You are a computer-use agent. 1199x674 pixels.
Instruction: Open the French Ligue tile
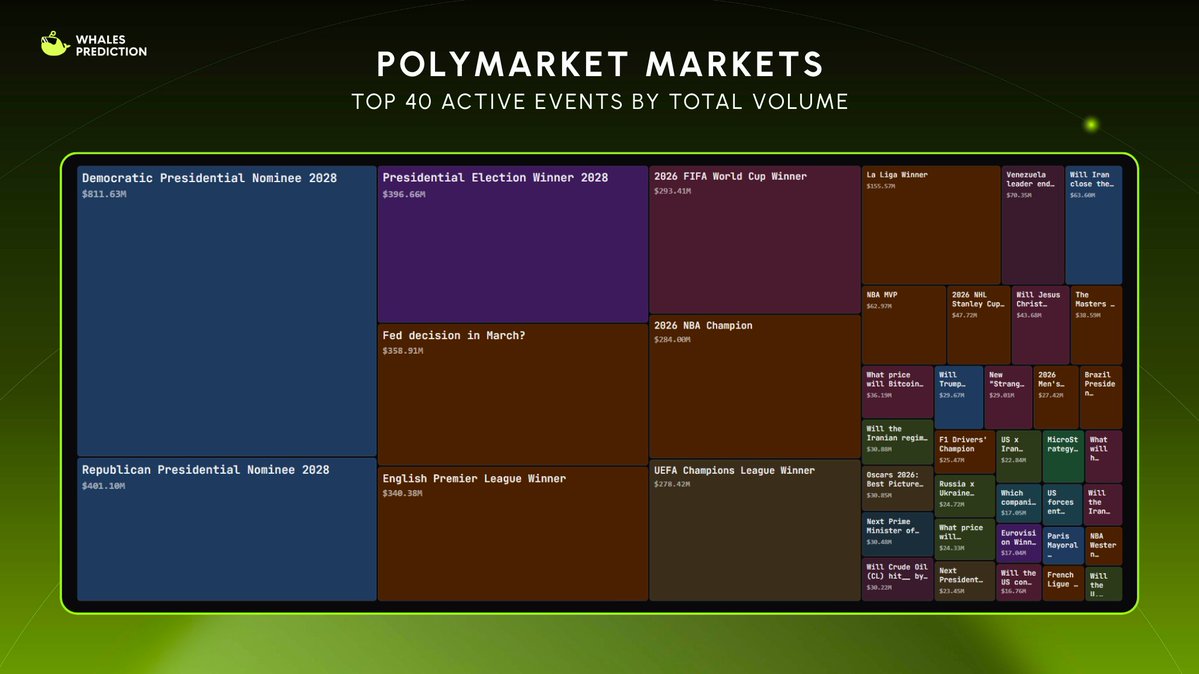coord(1063,584)
